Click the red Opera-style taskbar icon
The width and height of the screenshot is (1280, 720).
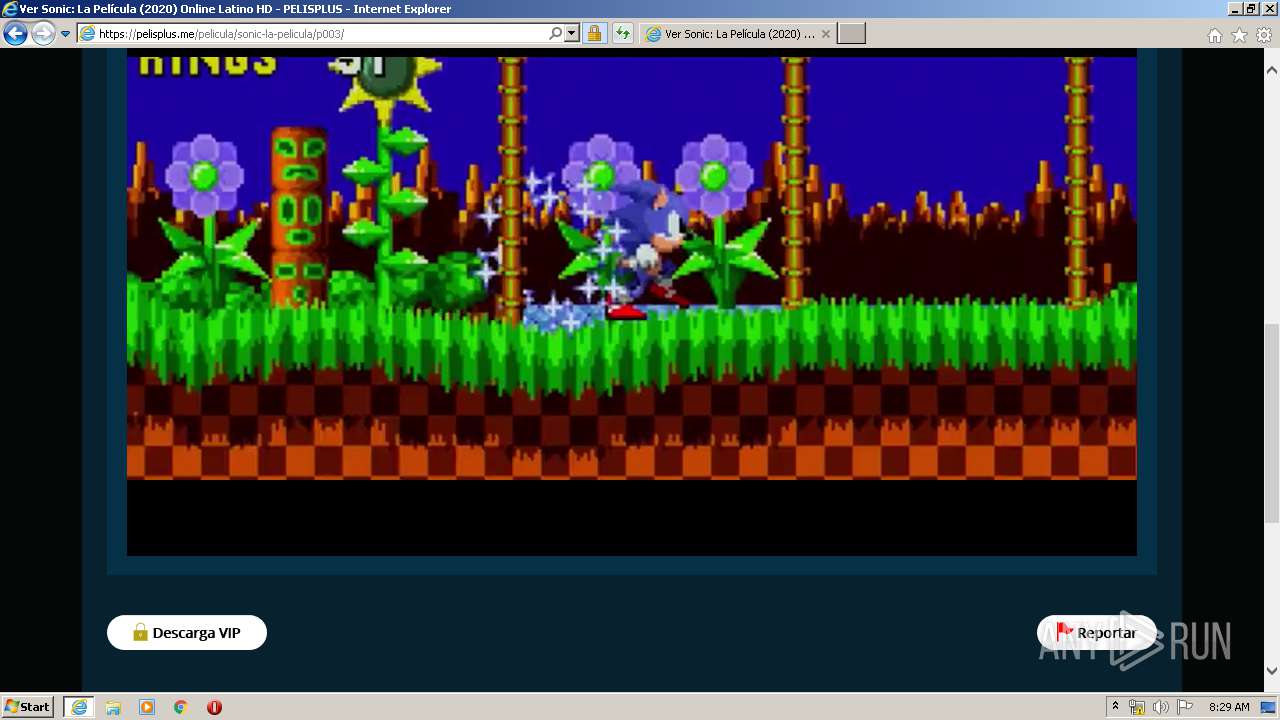[x=214, y=707]
